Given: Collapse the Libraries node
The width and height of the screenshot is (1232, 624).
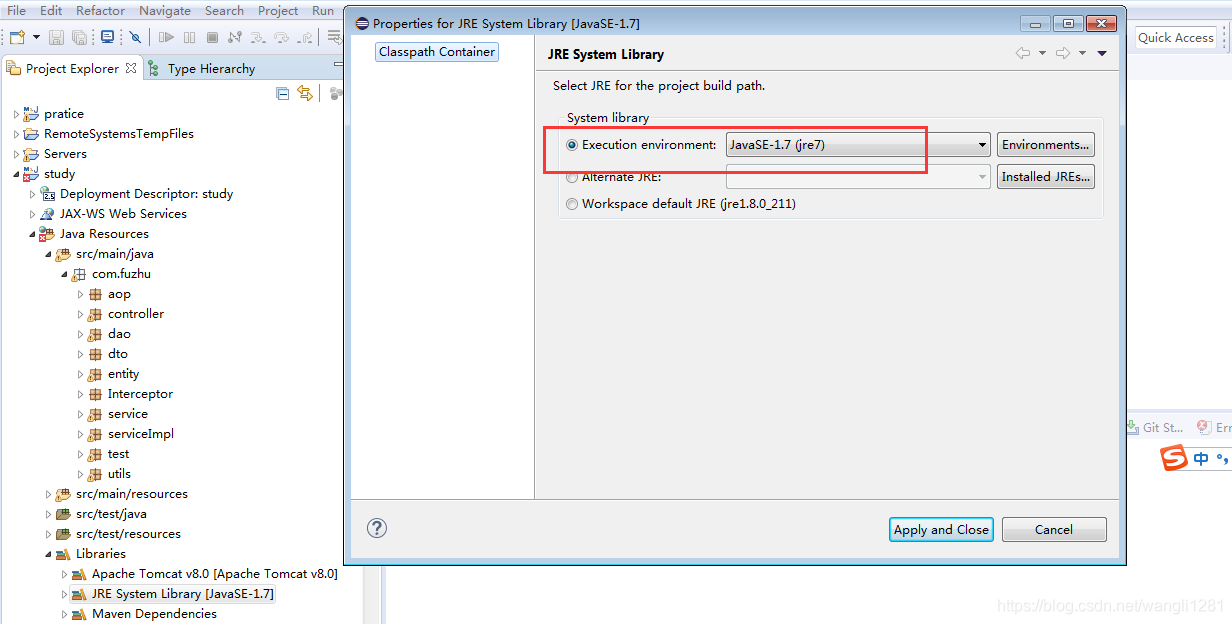Looking at the screenshot, I should tap(48, 554).
